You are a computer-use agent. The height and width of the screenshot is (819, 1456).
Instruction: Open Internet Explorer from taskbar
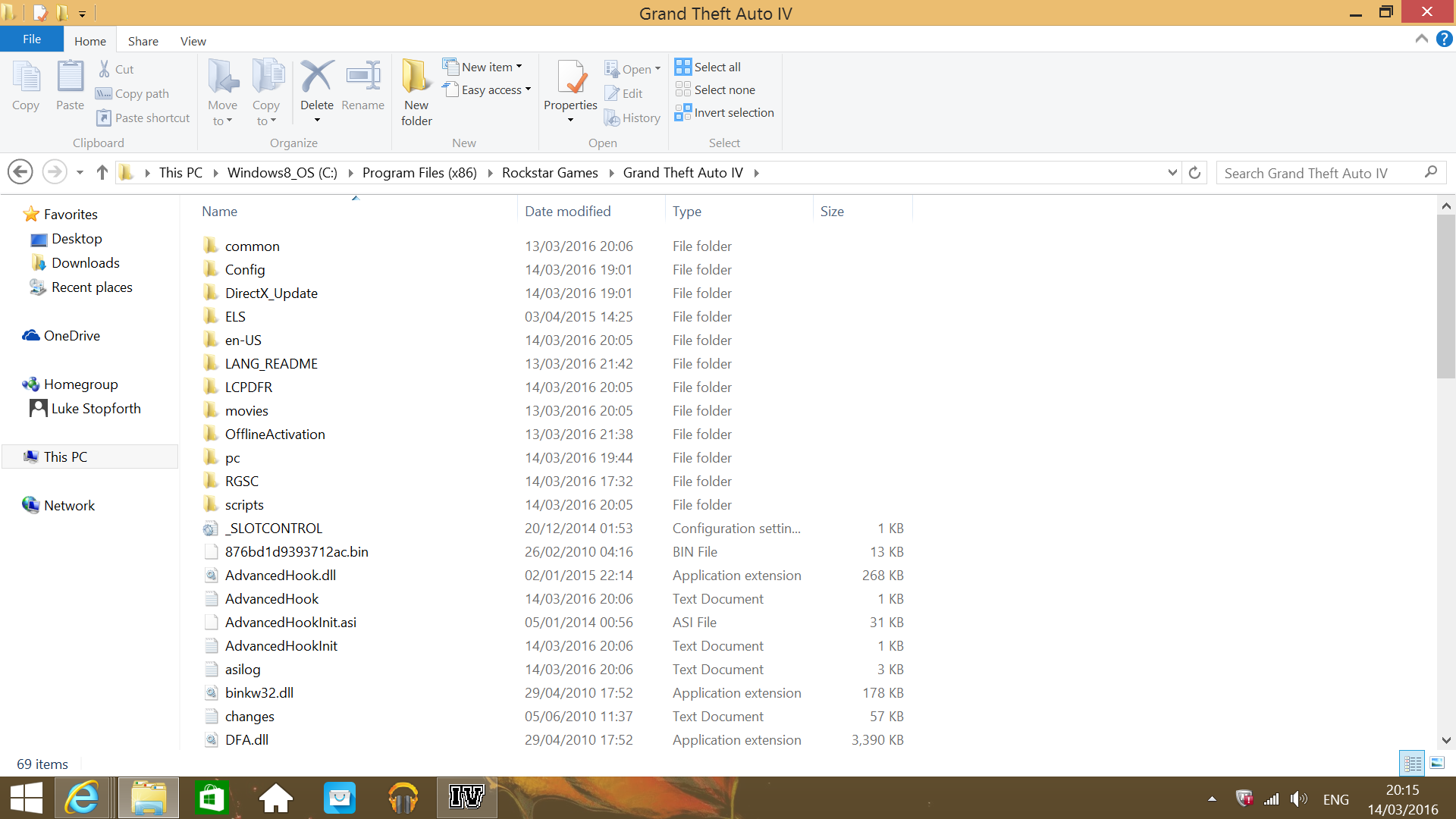click(x=82, y=798)
